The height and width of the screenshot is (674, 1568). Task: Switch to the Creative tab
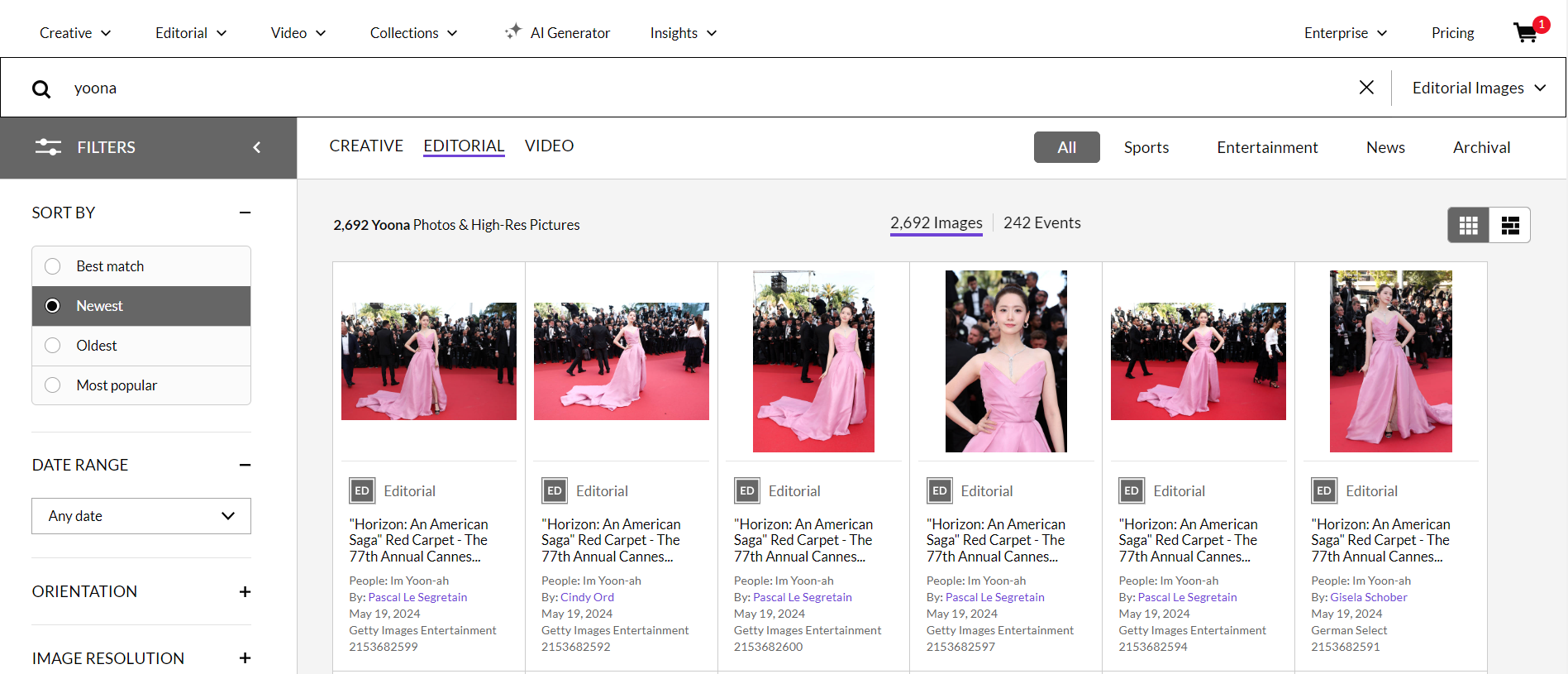click(x=366, y=146)
